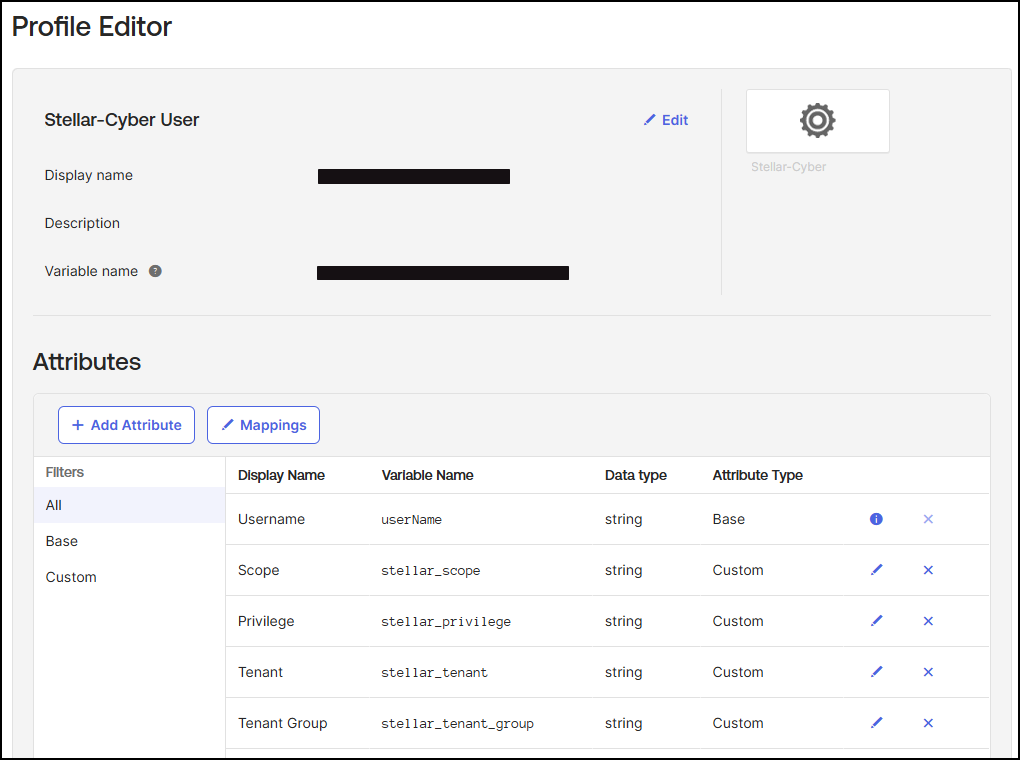
Task: Click the stellar_scope variable name
Action: 430,571
